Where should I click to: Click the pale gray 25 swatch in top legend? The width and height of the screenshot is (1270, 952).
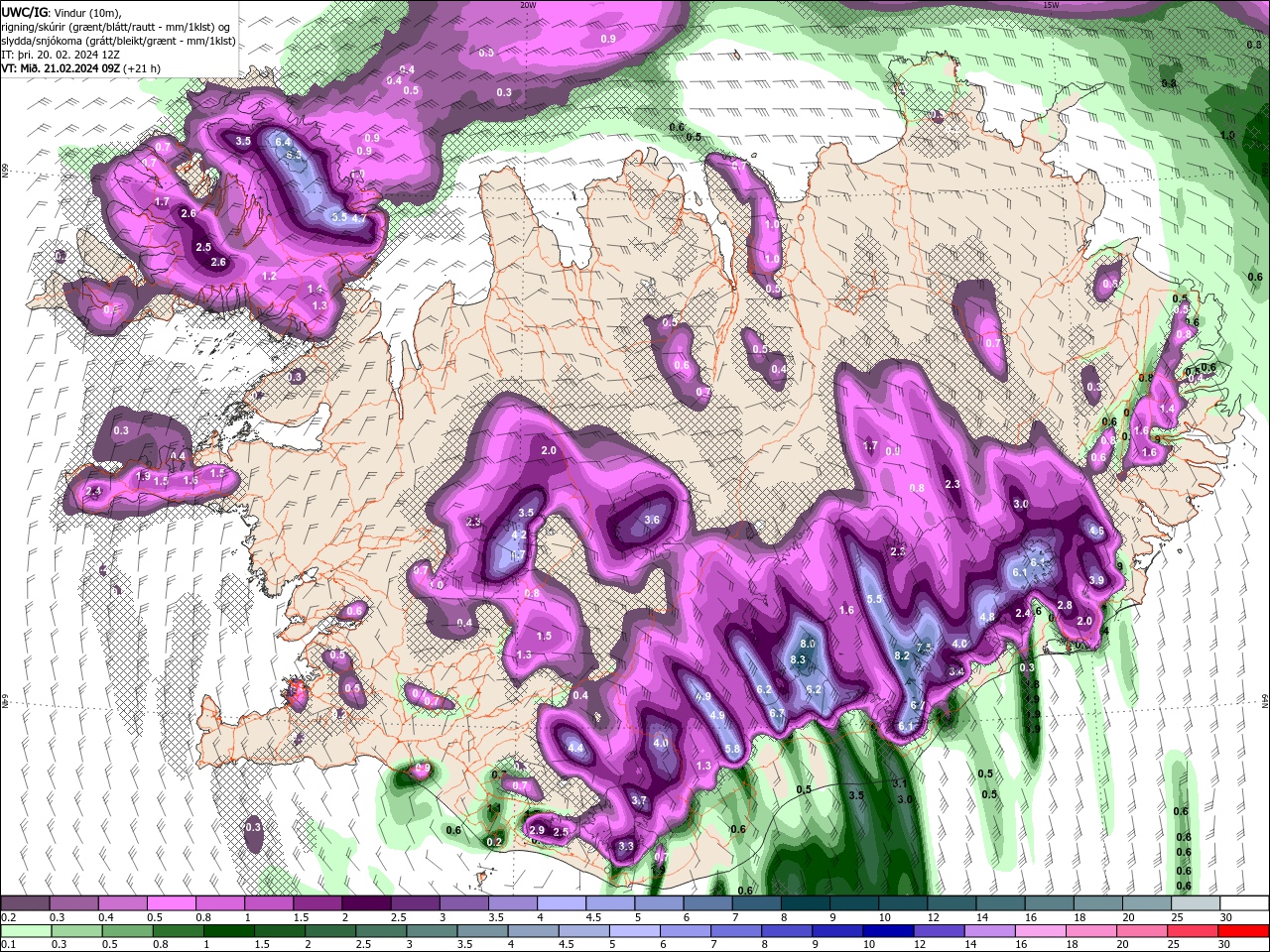1196,903
